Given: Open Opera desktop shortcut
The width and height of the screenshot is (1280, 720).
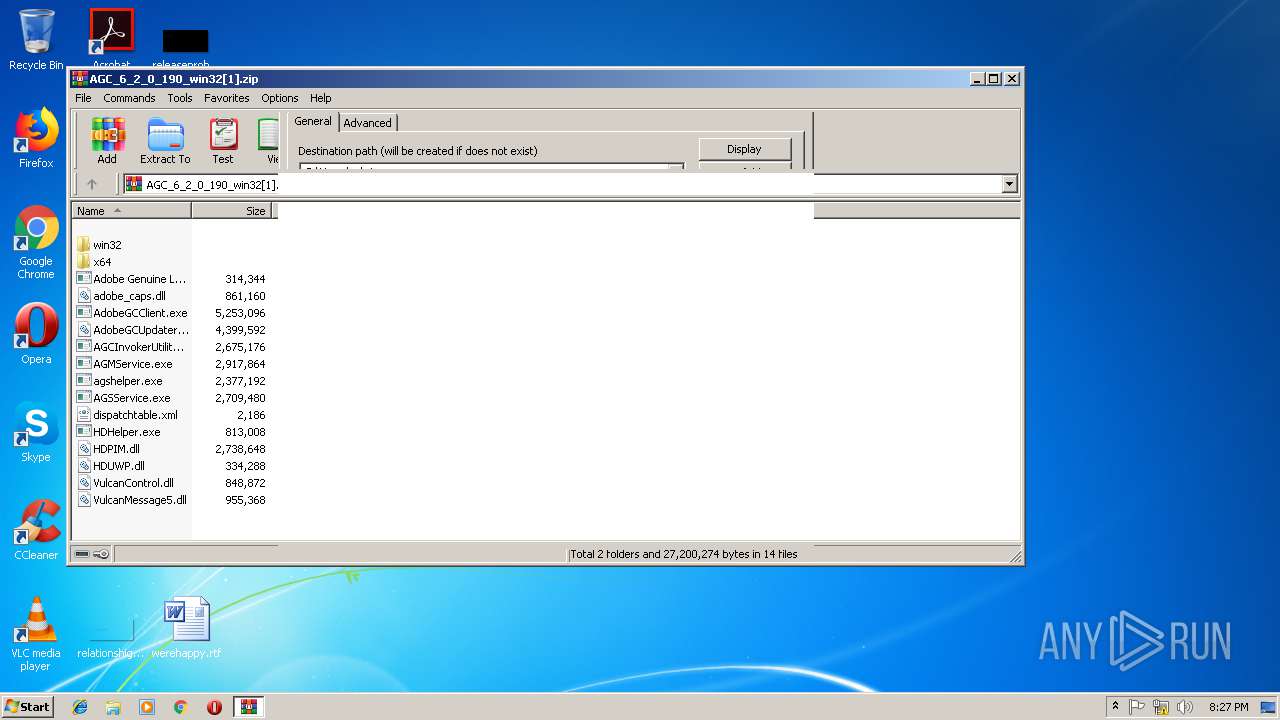Looking at the screenshot, I should tap(36, 334).
